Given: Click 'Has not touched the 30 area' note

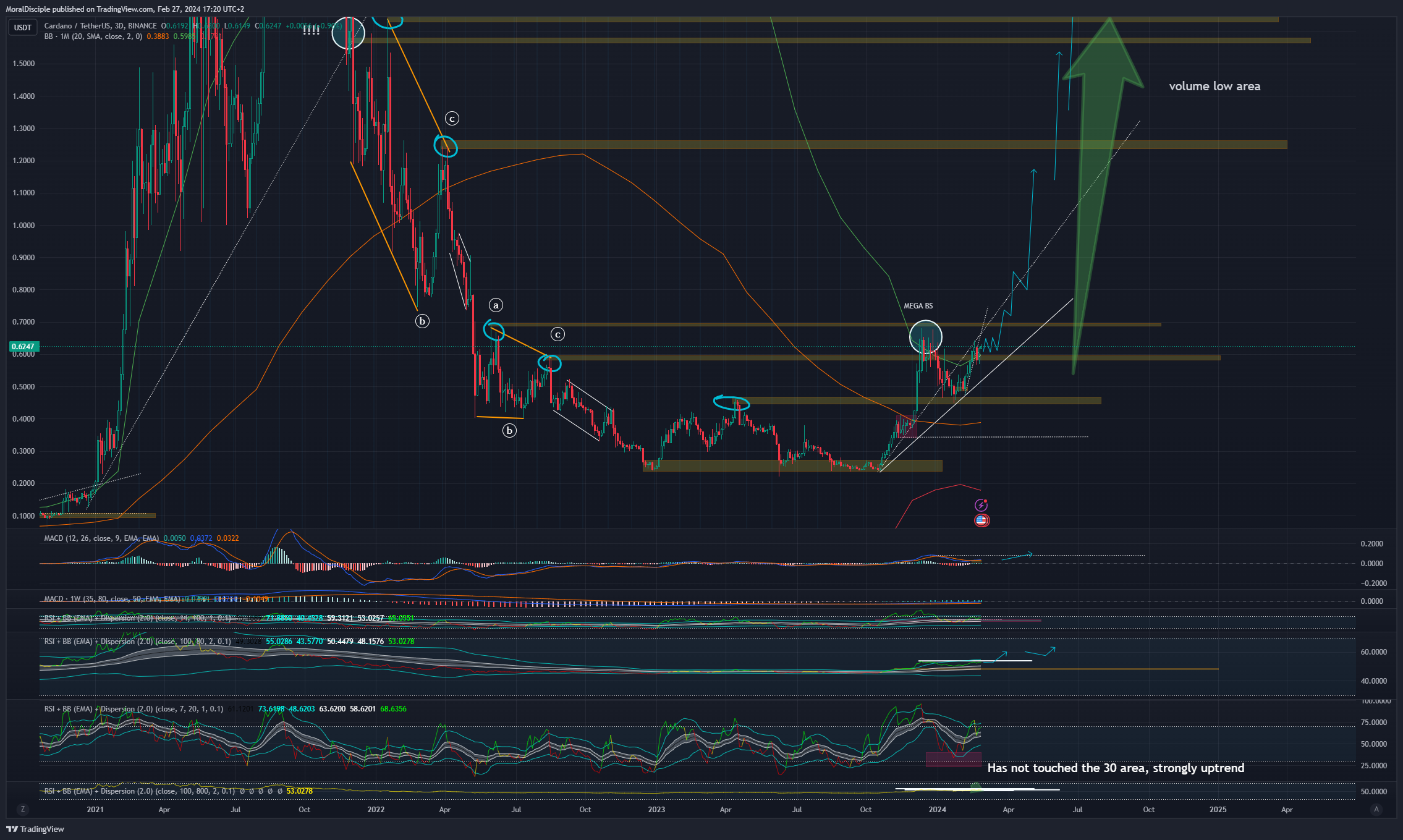Looking at the screenshot, I should point(1116,768).
